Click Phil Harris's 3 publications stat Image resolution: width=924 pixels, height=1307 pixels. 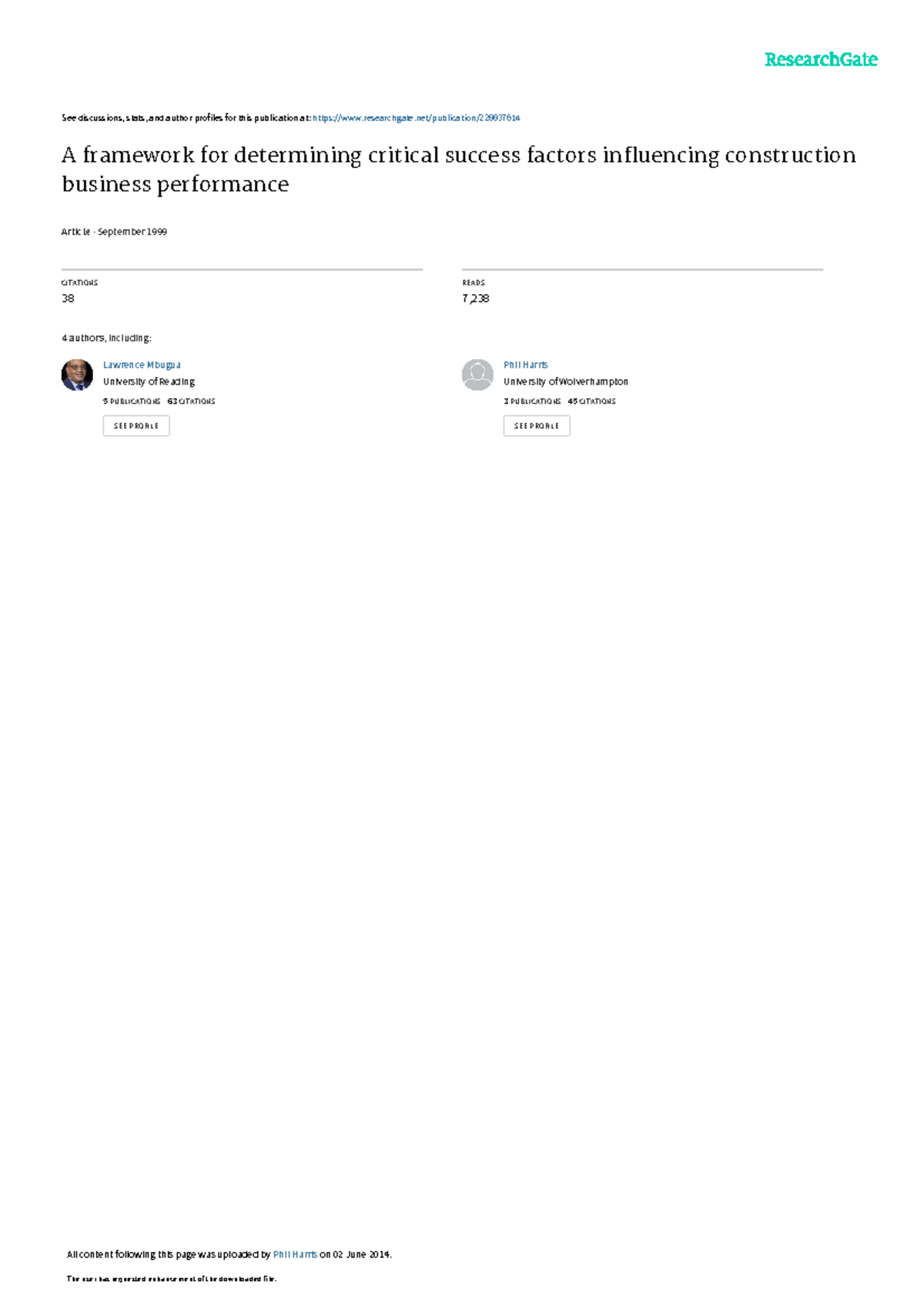pos(532,401)
